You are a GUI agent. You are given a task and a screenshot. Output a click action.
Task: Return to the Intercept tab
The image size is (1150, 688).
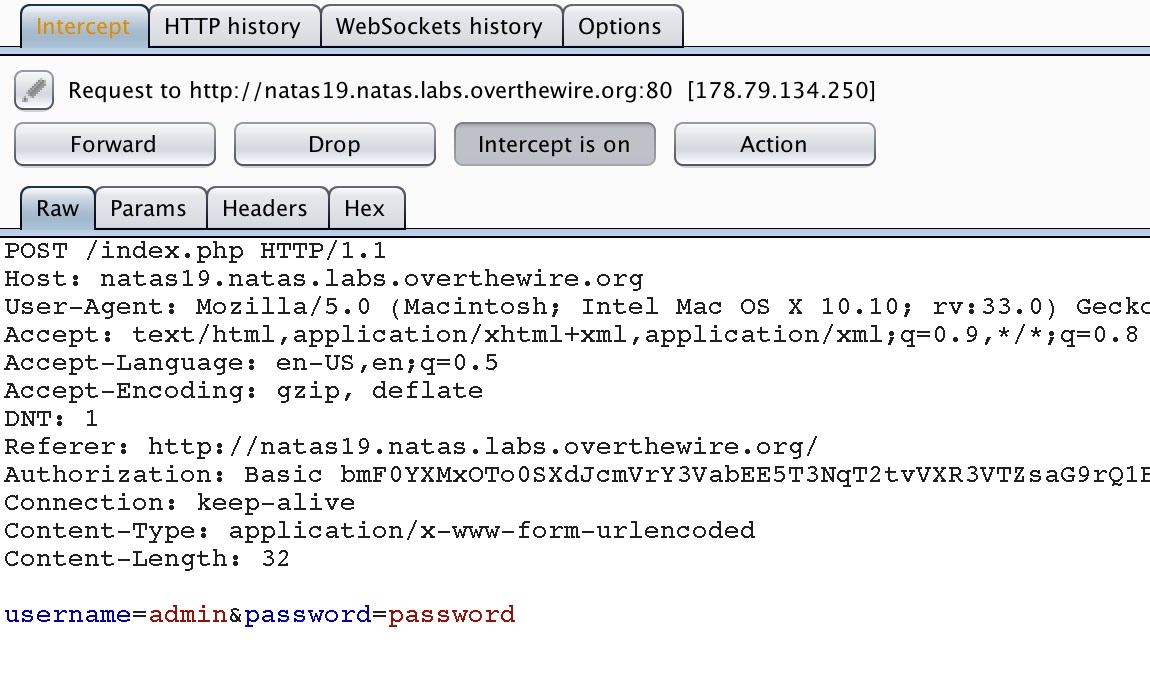tap(84, 26)
